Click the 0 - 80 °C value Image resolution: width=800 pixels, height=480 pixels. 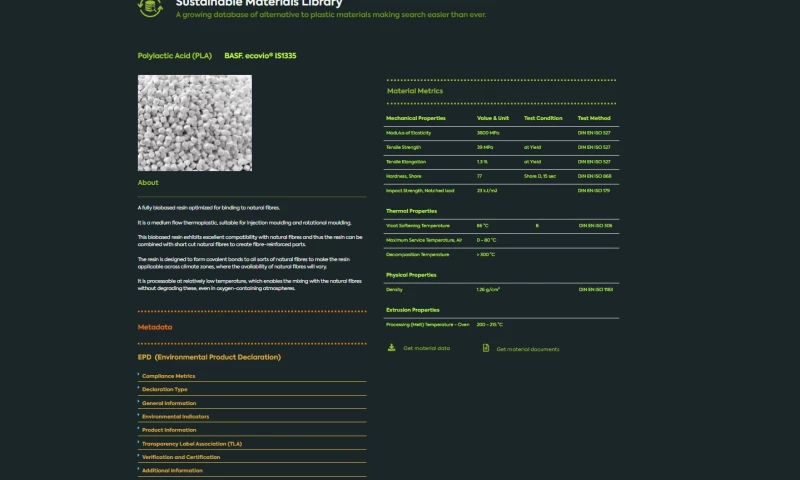tap(486, 240)
